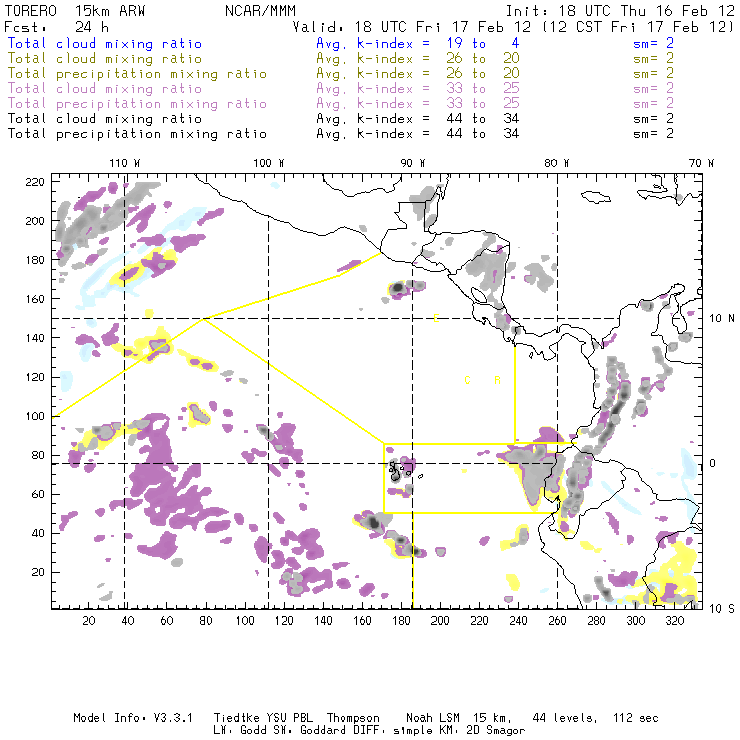
Task: Select the 'Model Info: V3.3.1' text
Action: click(133, 718)
